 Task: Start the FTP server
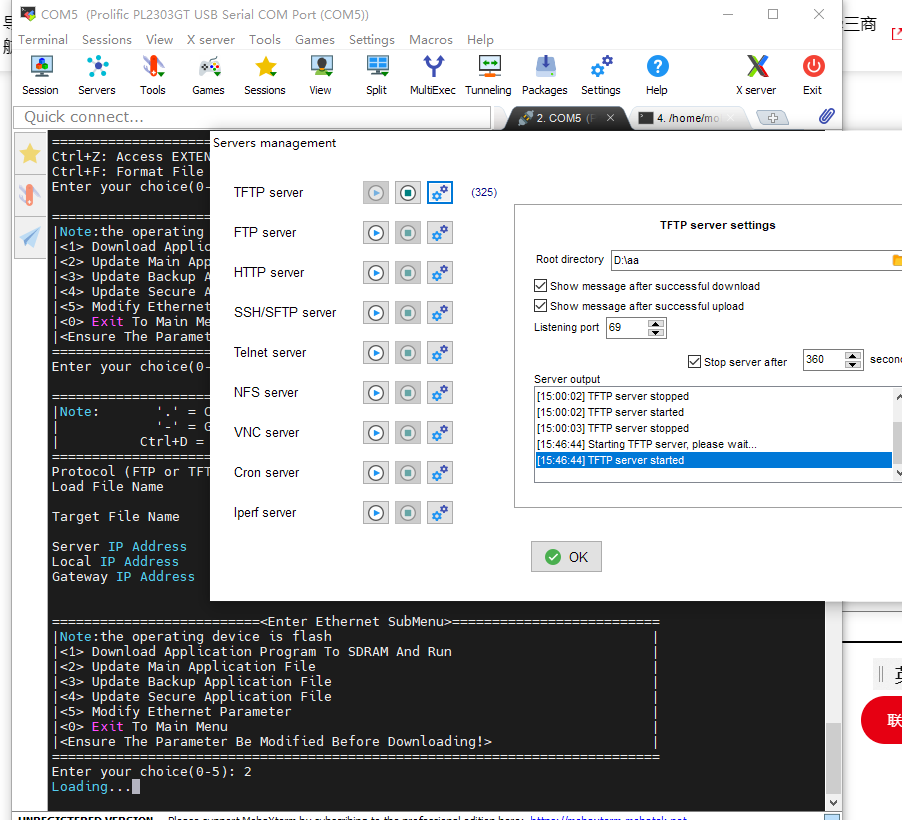375,233
